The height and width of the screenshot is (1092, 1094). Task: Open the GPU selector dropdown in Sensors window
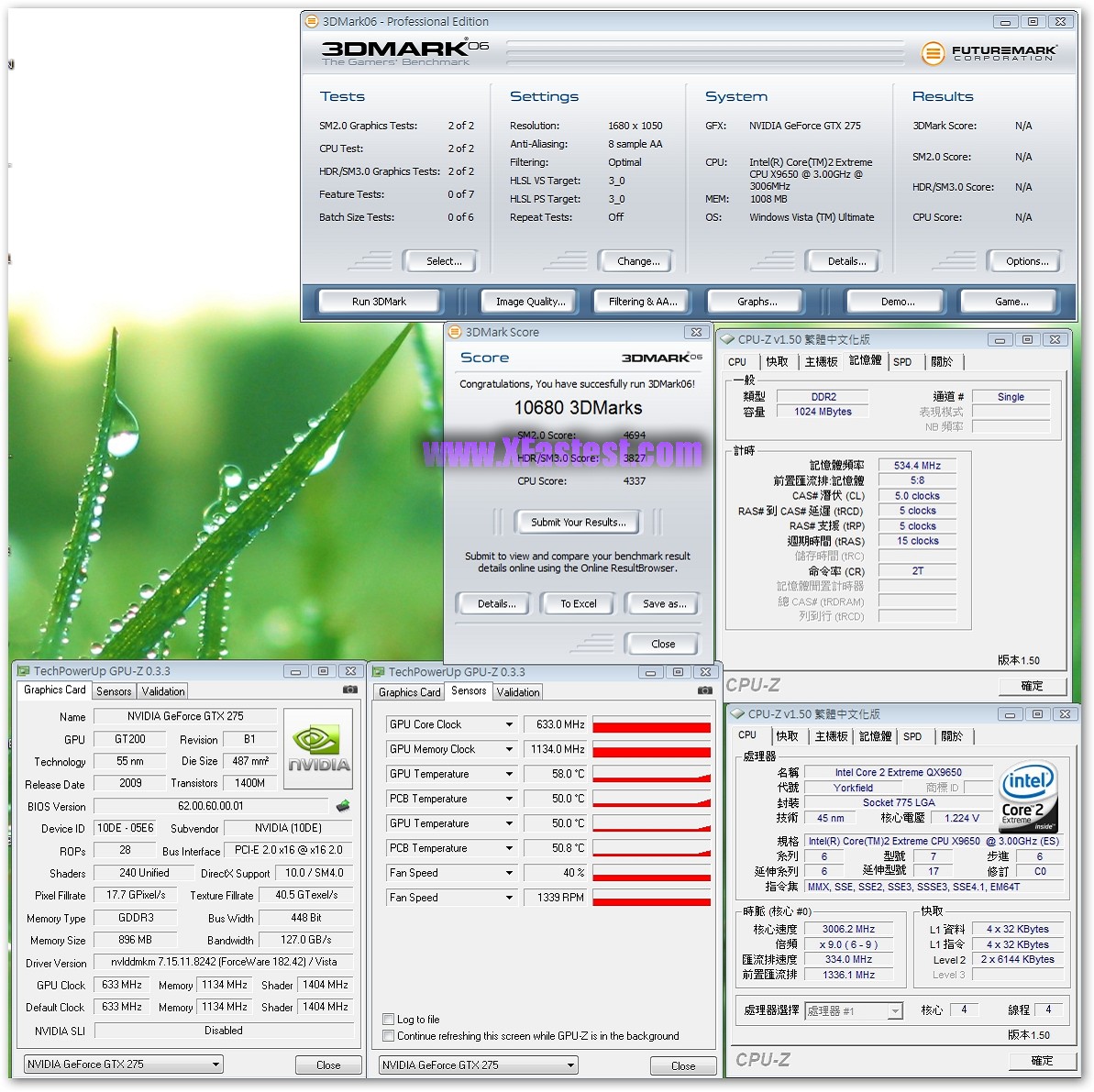pos(570,1065)
